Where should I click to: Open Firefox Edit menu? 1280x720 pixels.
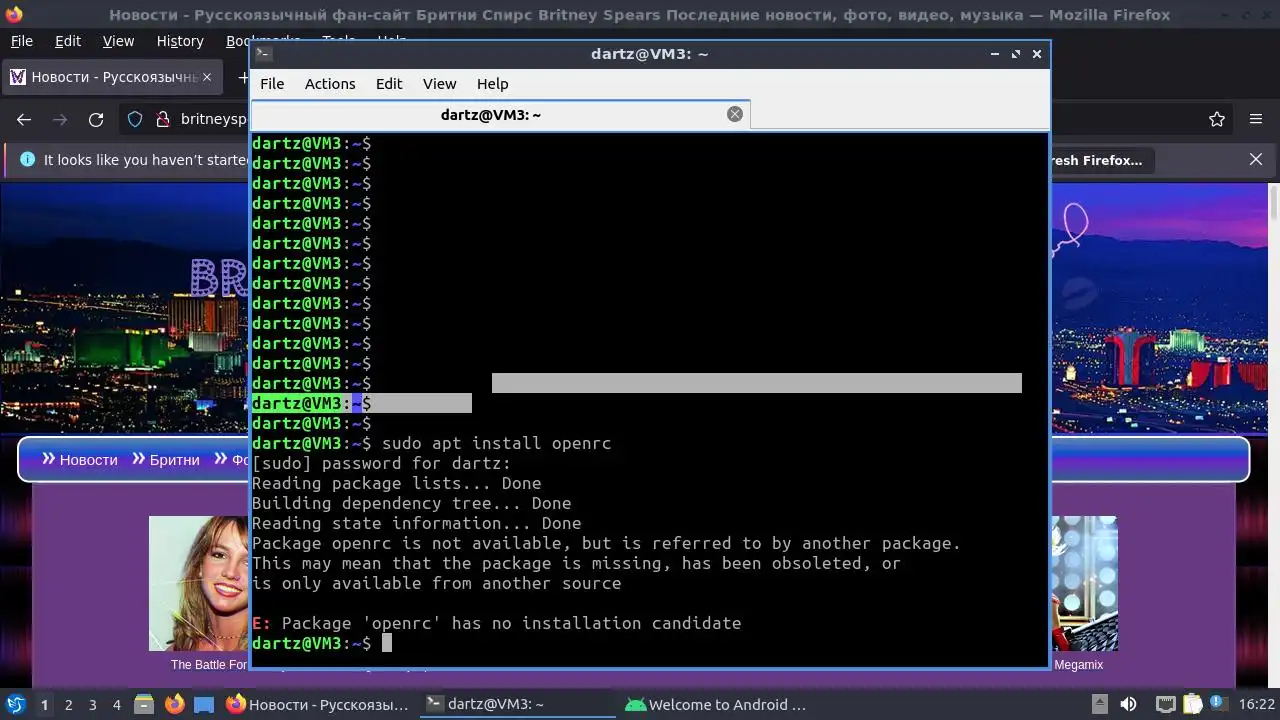pyautogui.click(x=68, y=41)
